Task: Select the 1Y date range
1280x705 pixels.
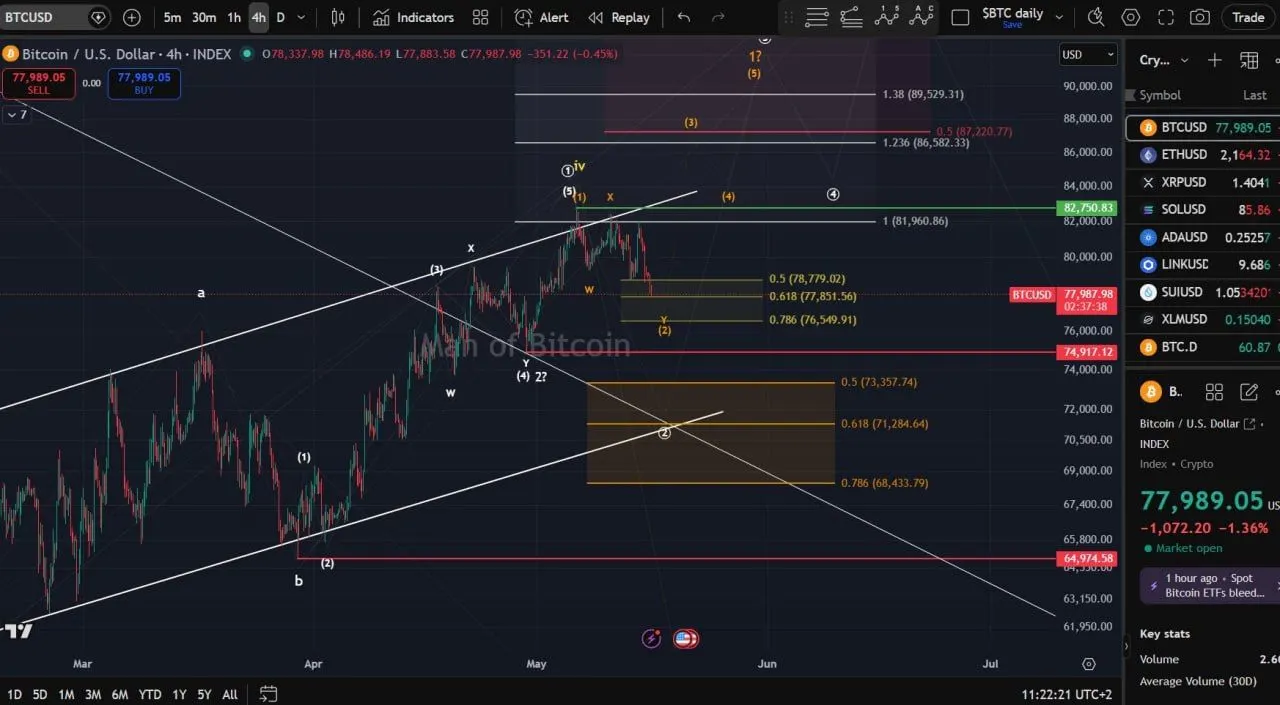Action: [179, 694]
